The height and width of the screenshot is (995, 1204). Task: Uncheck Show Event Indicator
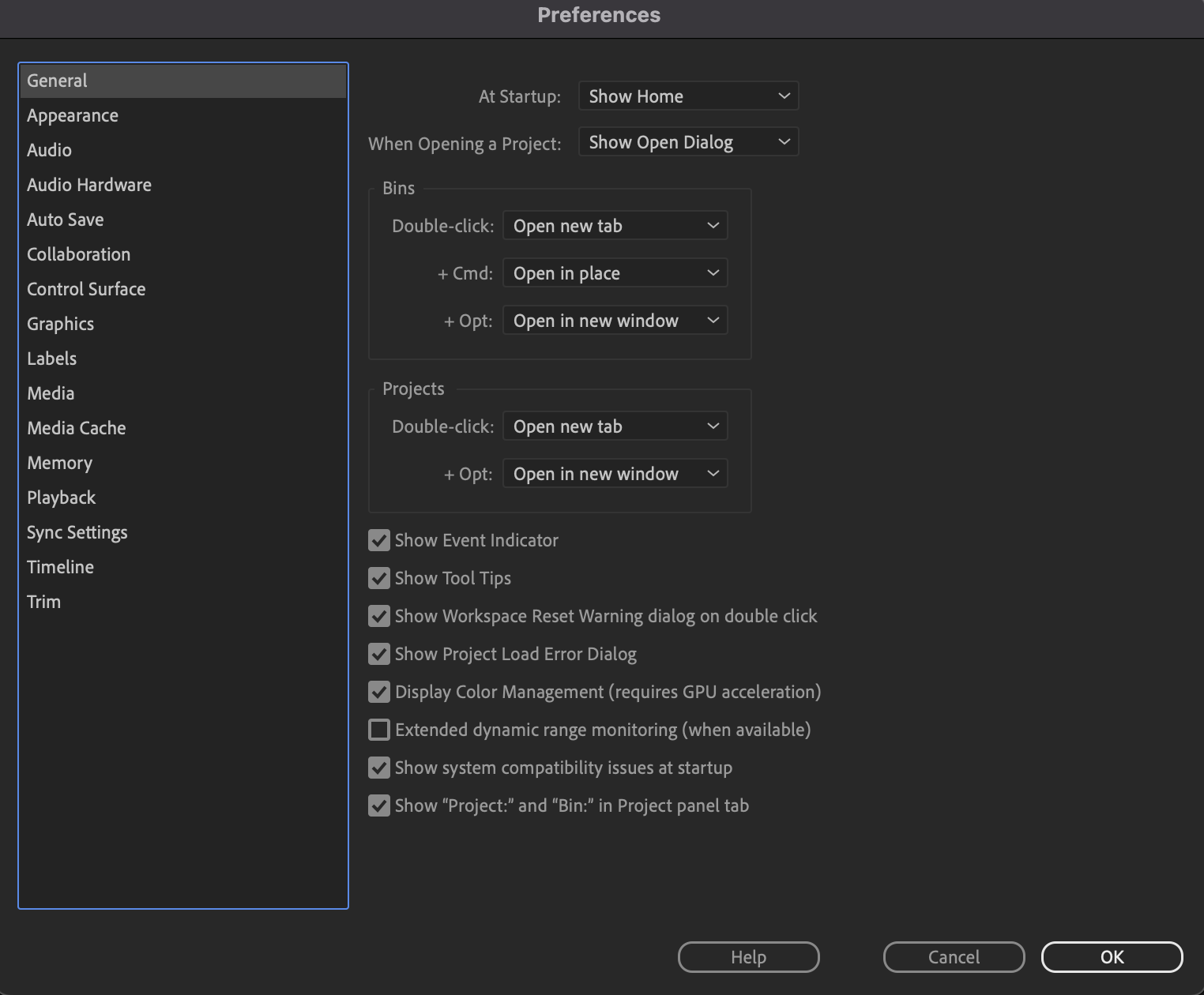pyautogui.click(x=378, y=540)
